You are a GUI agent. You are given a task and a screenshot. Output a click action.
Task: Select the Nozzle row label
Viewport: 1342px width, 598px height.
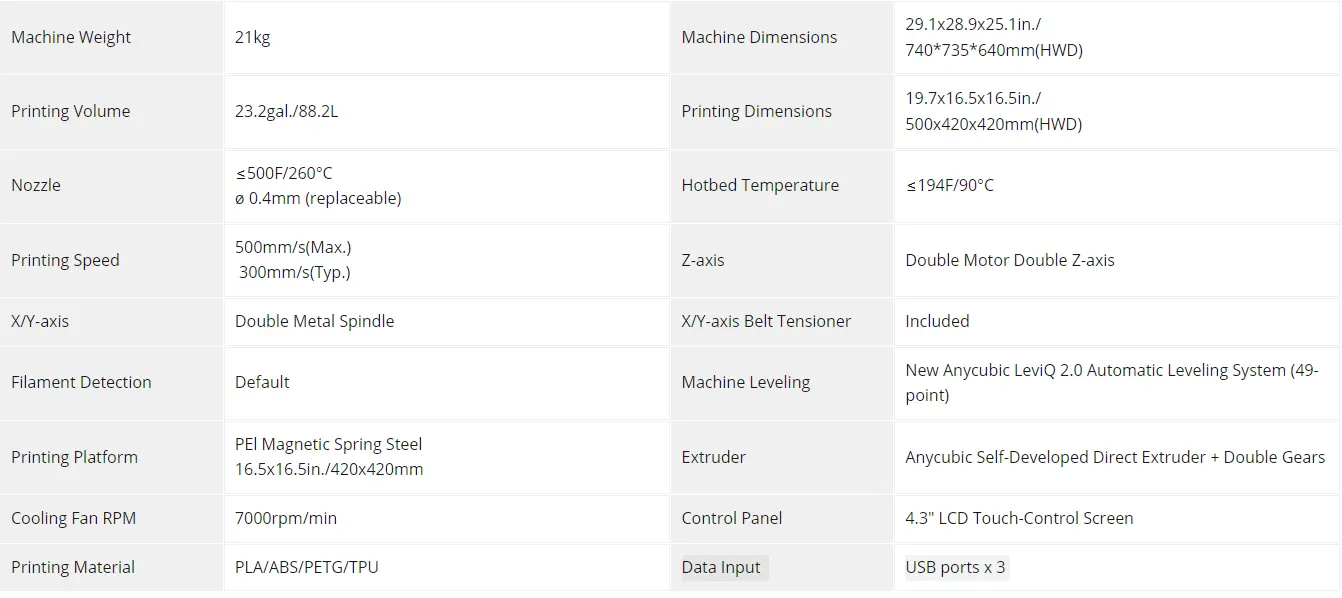36,186
